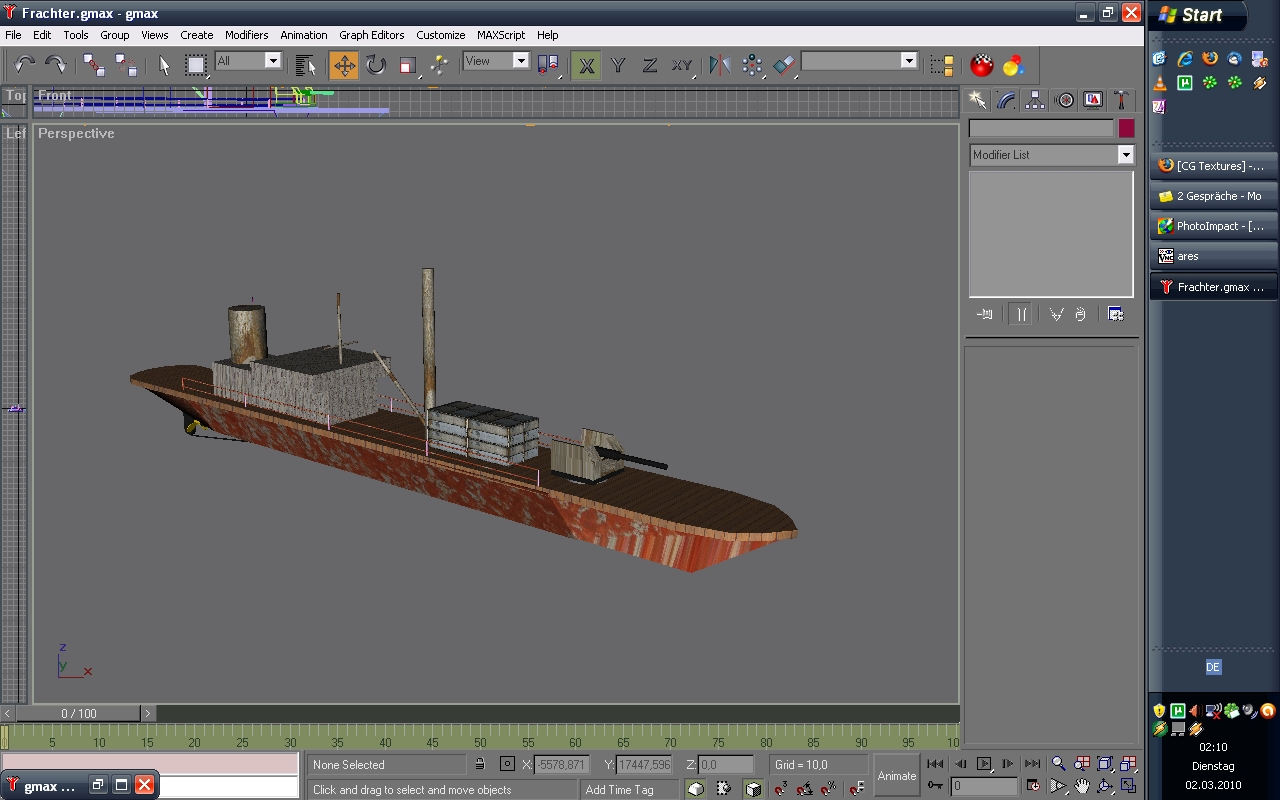
Task: Click the colored spheres icon beside Material Editor
Action: [1013, 66]
